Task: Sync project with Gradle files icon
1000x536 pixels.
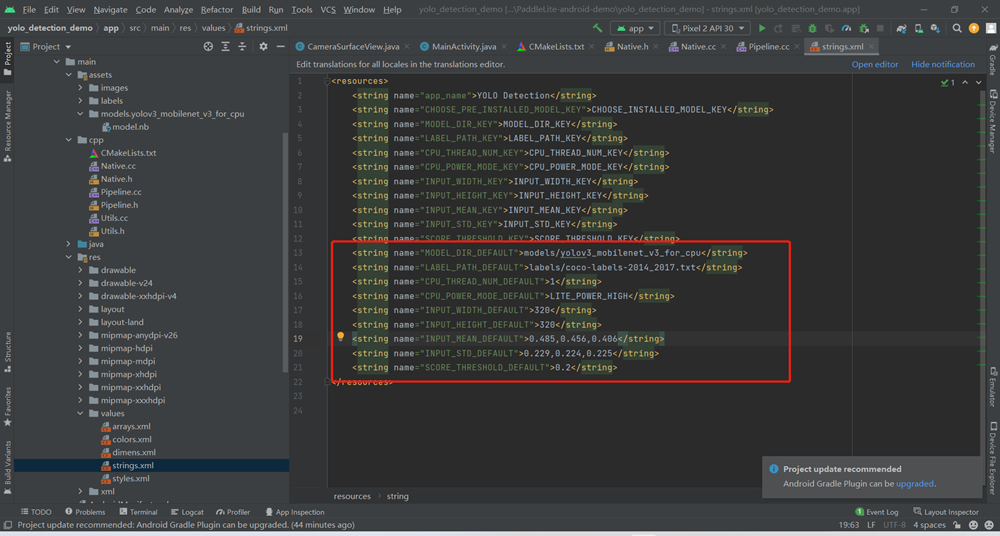Action: (901, 28)
